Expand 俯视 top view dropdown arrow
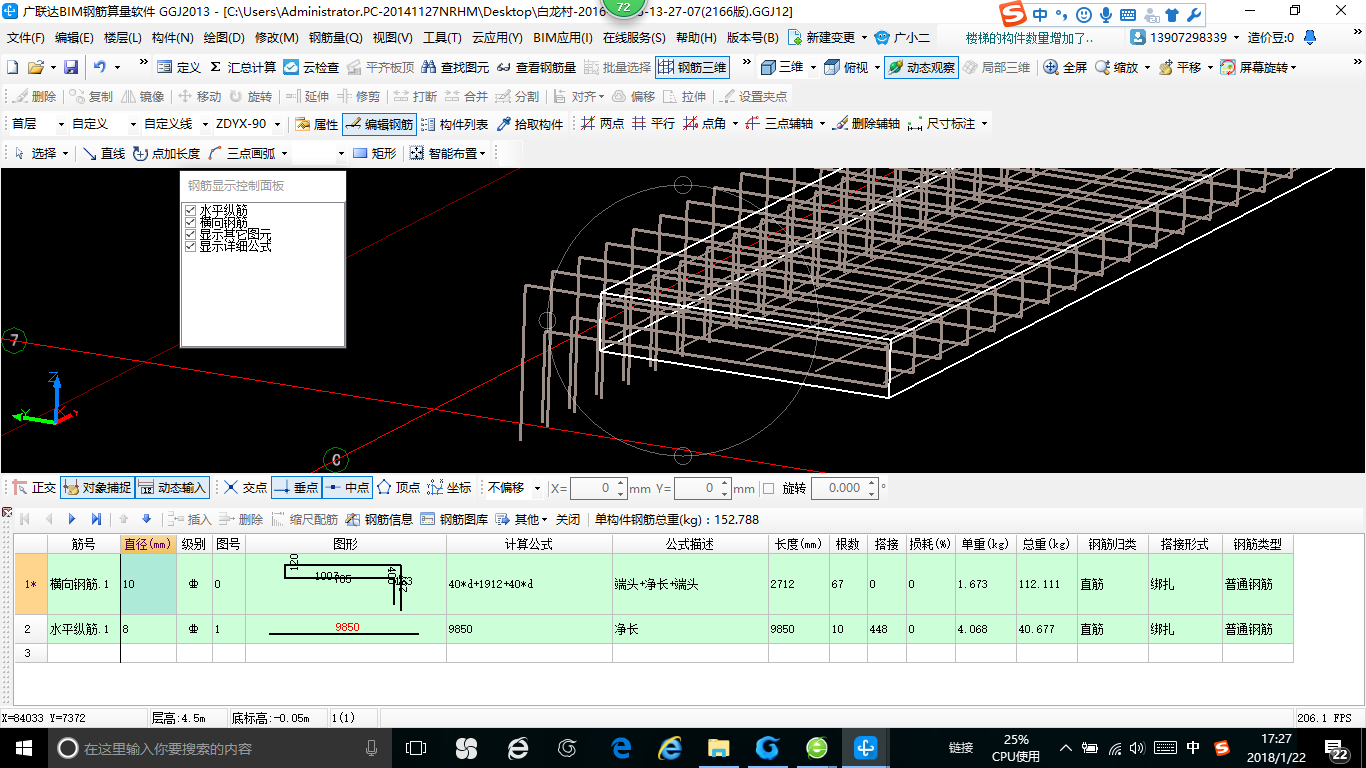 pos(877,67)
